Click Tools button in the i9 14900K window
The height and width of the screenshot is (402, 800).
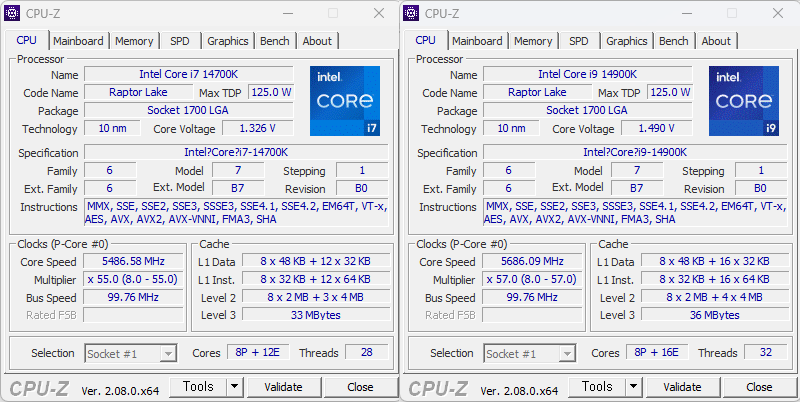(597, 387)
